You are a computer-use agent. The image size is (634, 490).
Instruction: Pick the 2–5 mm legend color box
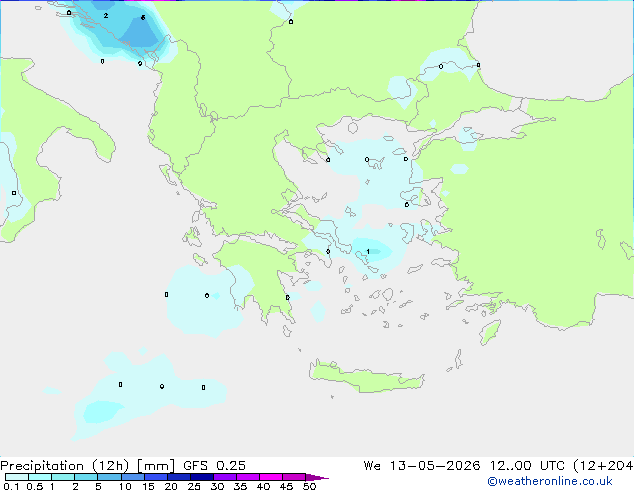point(86,477)
